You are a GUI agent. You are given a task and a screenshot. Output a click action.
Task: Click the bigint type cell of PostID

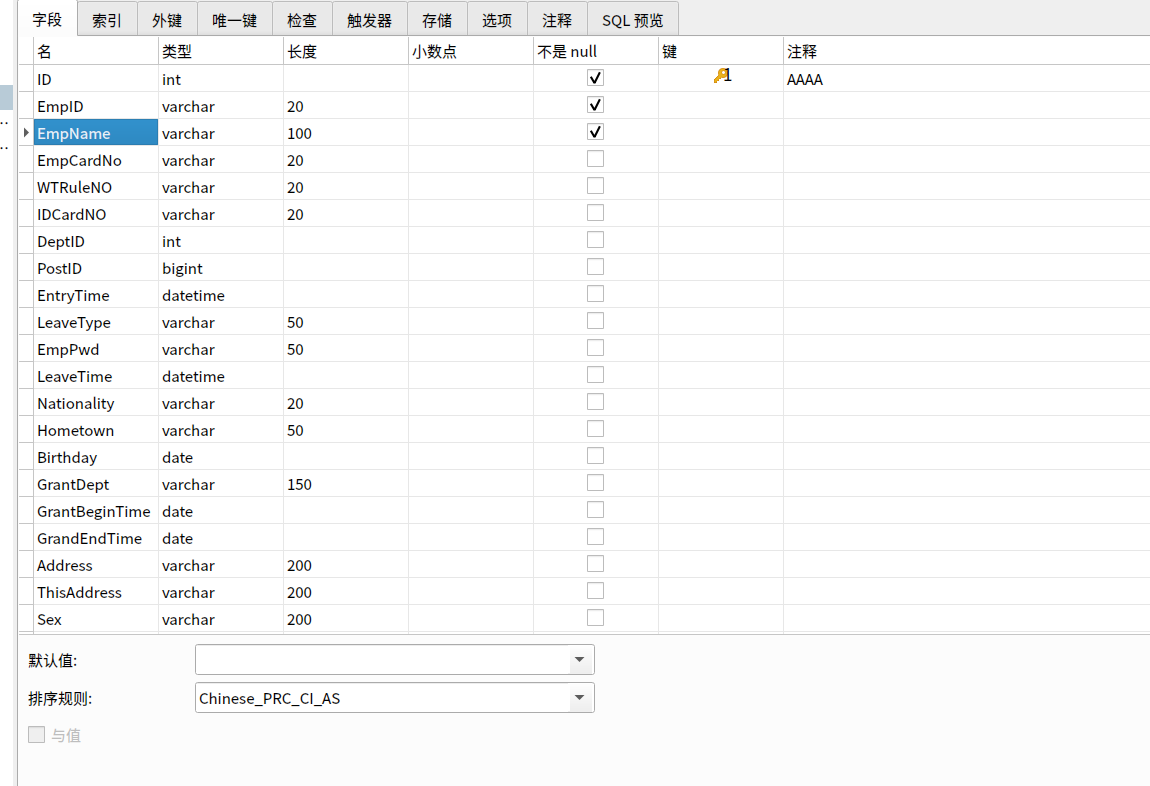(x=221, y=269)
